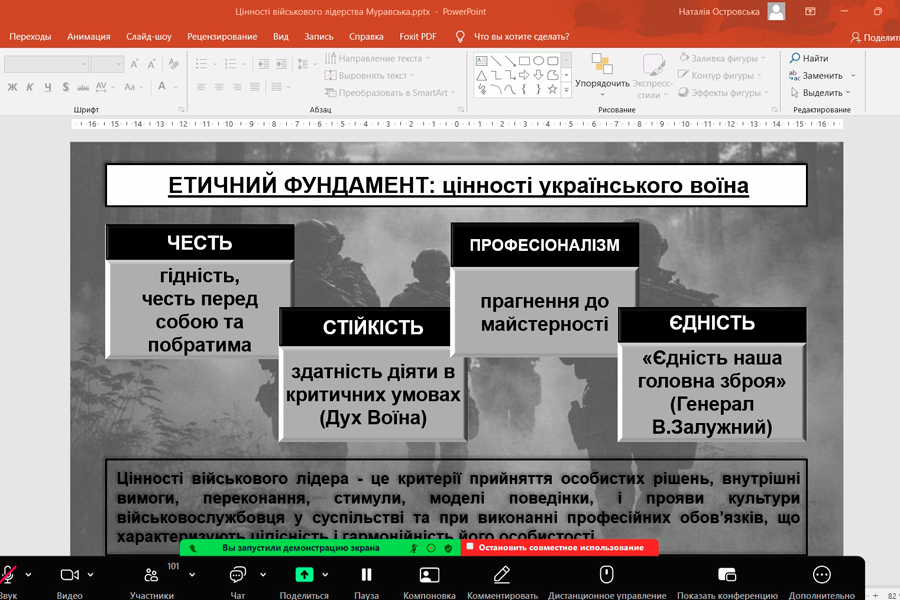Open Эффекты фигуры shape effects
900x600 pixels.
(x=723, y=92)
